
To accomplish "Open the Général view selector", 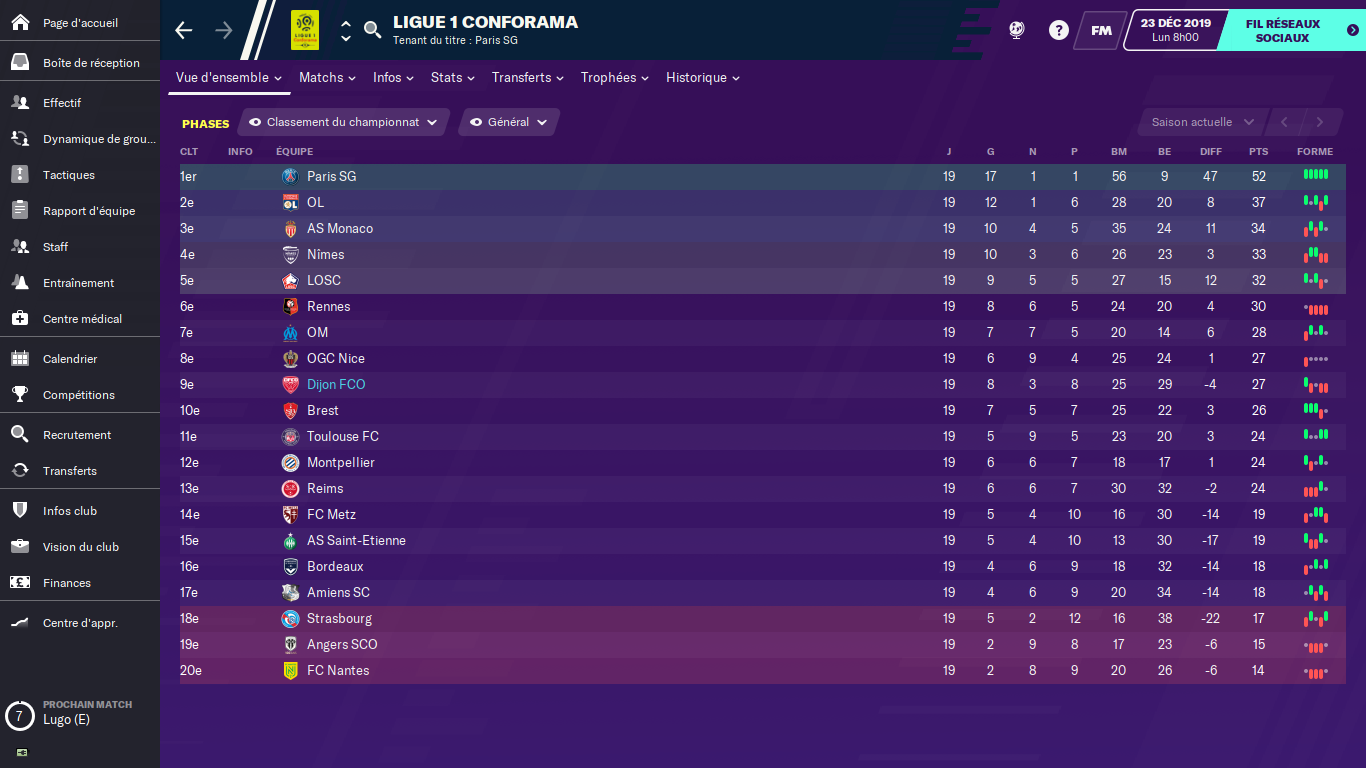I will tap(509, 122).
